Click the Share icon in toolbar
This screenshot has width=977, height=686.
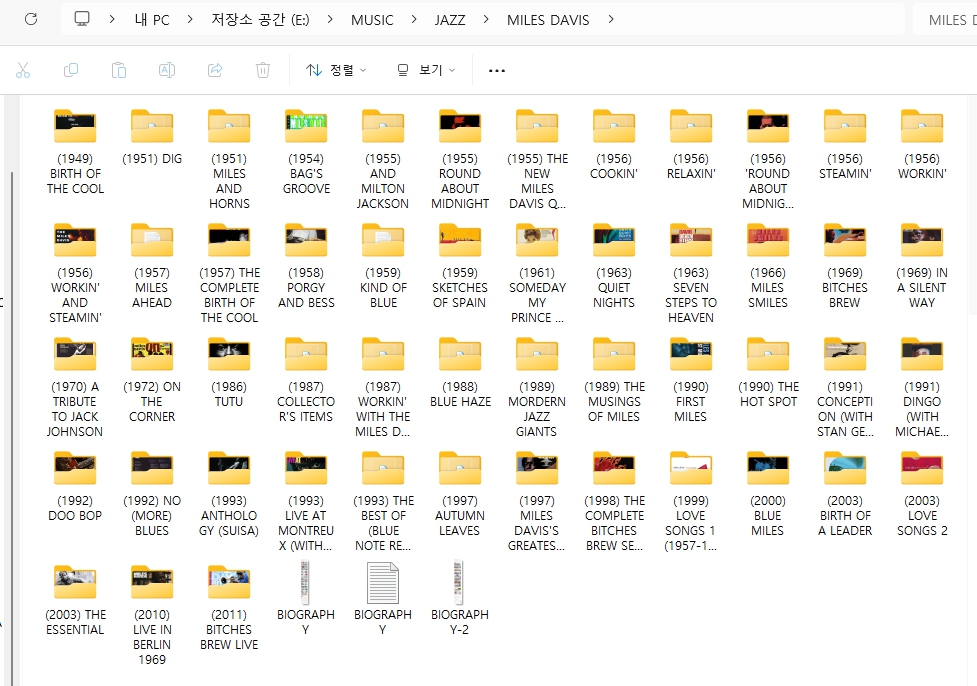pos(215,70)
